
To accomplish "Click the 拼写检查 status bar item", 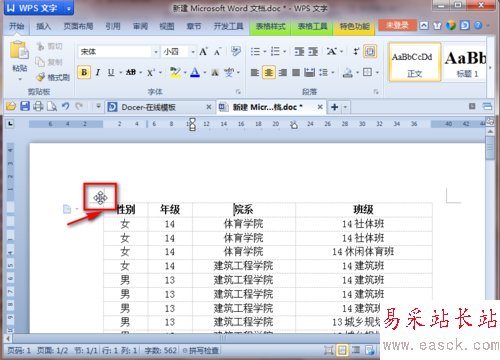I will [x=201, y=350].
